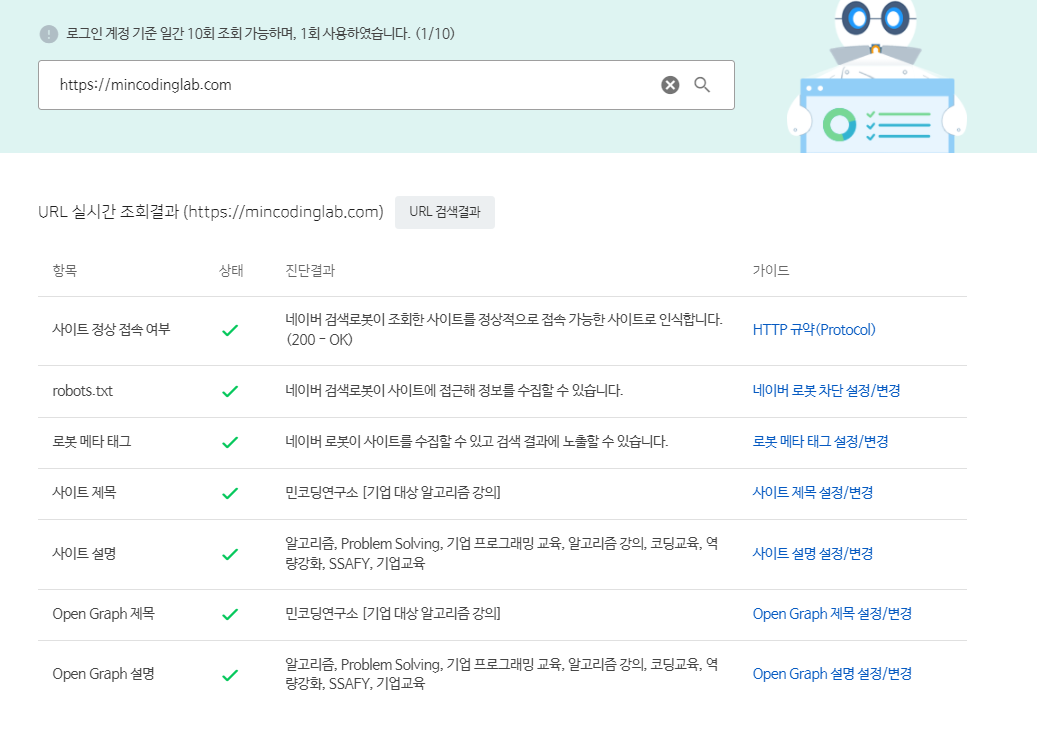
Task: Open Open Graph 설명 설정/변경 link
Action: pyautogui.click(x=832, y=673)
